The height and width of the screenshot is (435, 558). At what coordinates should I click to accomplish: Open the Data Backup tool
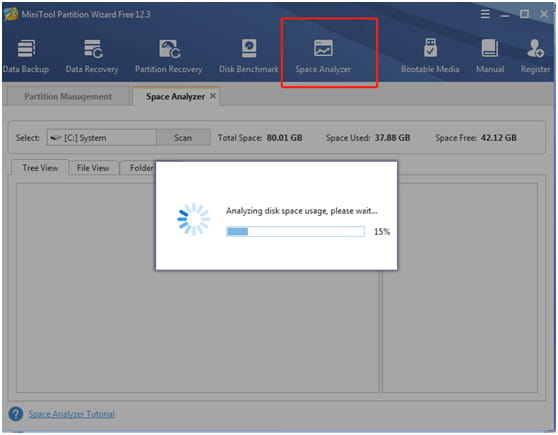tap(26, 56)
